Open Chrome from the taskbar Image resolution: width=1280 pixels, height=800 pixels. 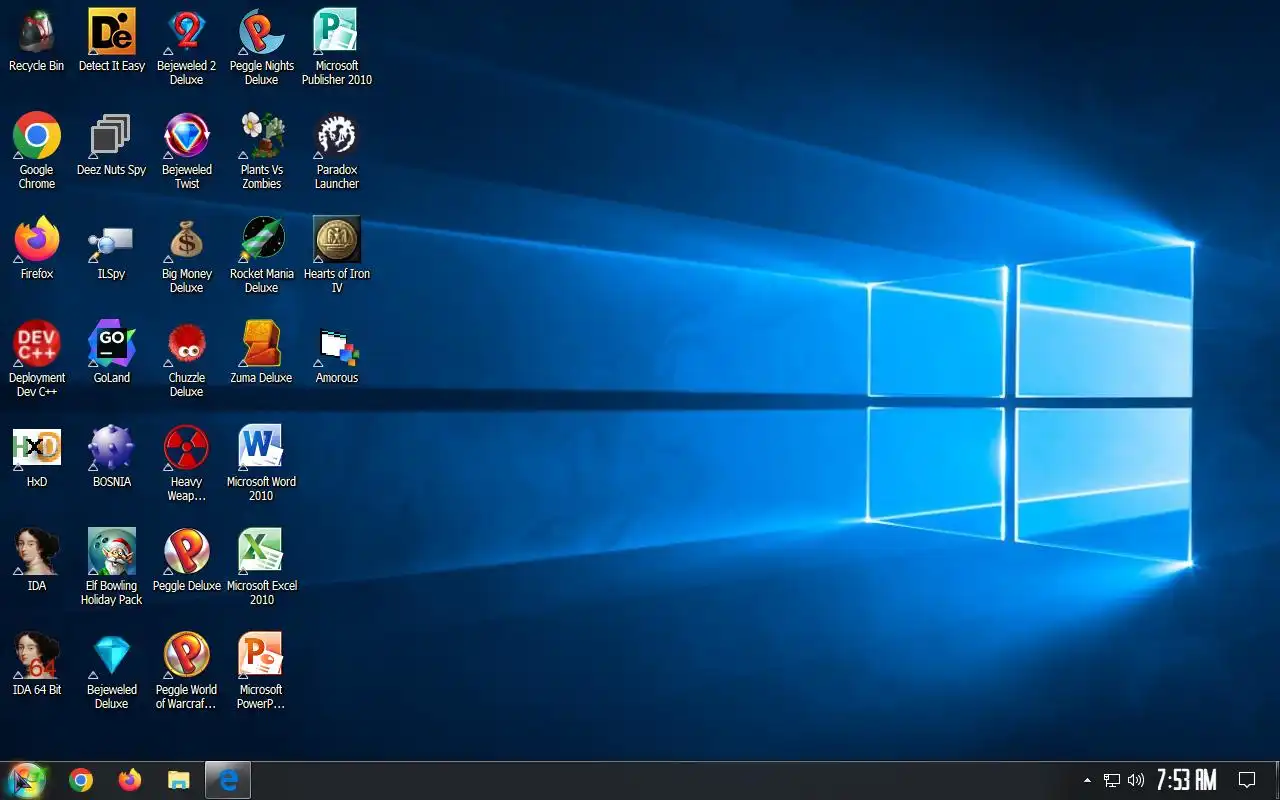coord(81,781)
